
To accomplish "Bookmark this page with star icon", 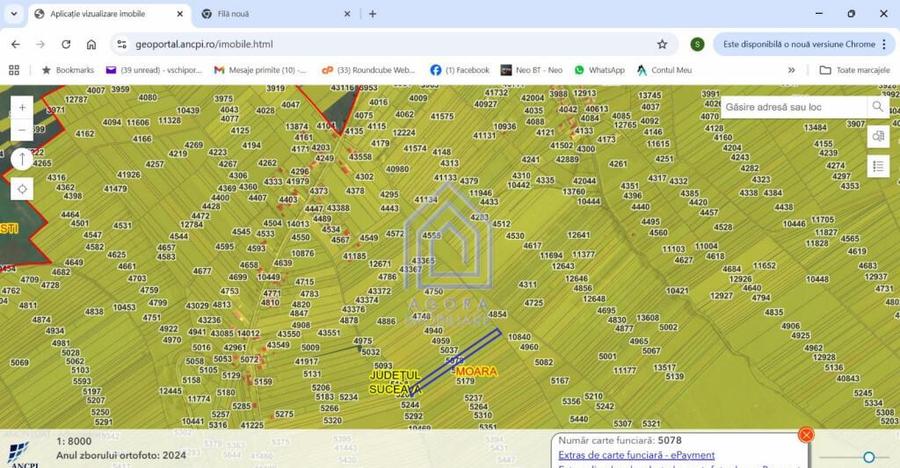I will tap(662, 44).
